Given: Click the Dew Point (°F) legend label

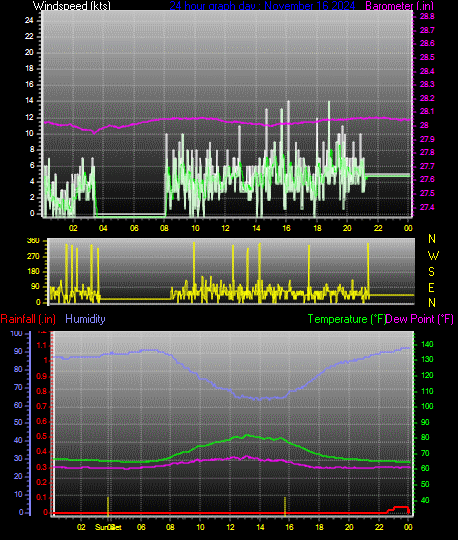Looking at the screenshot, I should point(419,319).
